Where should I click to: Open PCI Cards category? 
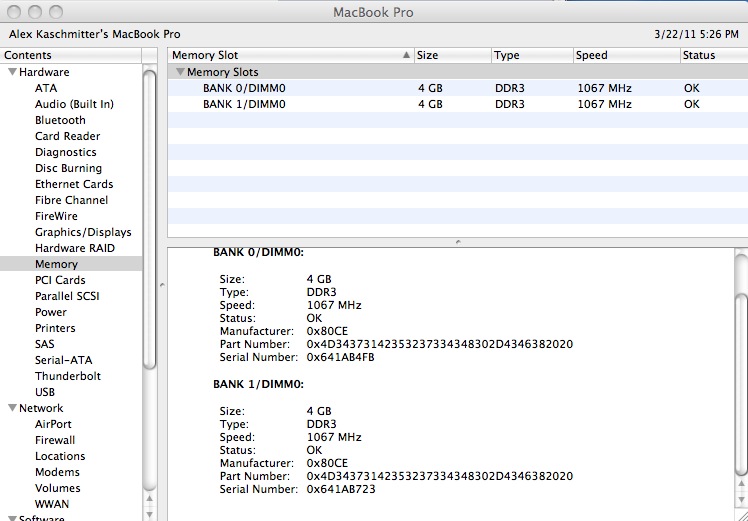coord(60,280)
